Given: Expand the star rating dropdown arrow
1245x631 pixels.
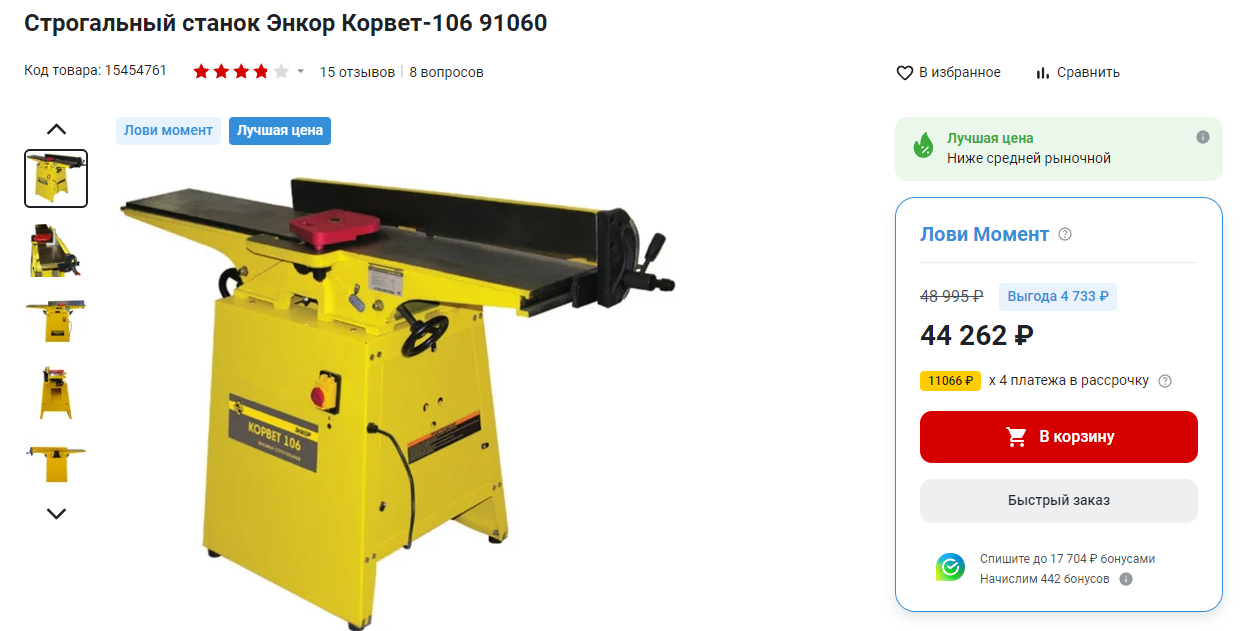Looking at the screenshot, I should click(301, 72).
